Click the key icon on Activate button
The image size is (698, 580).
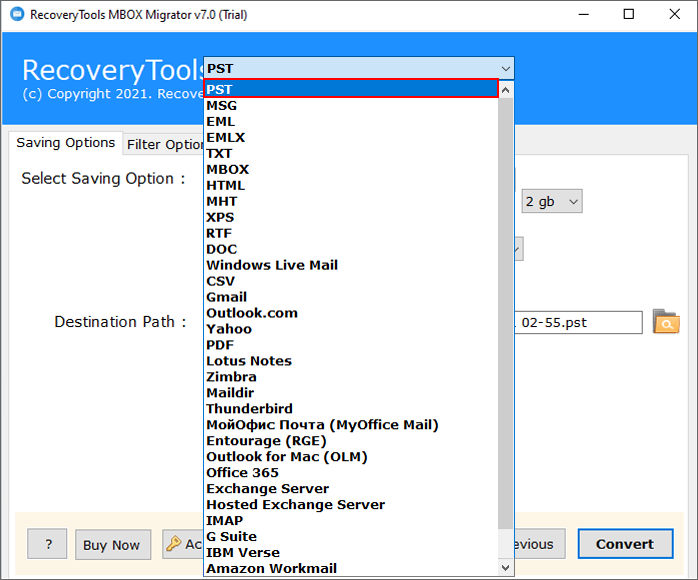point(173,543)
